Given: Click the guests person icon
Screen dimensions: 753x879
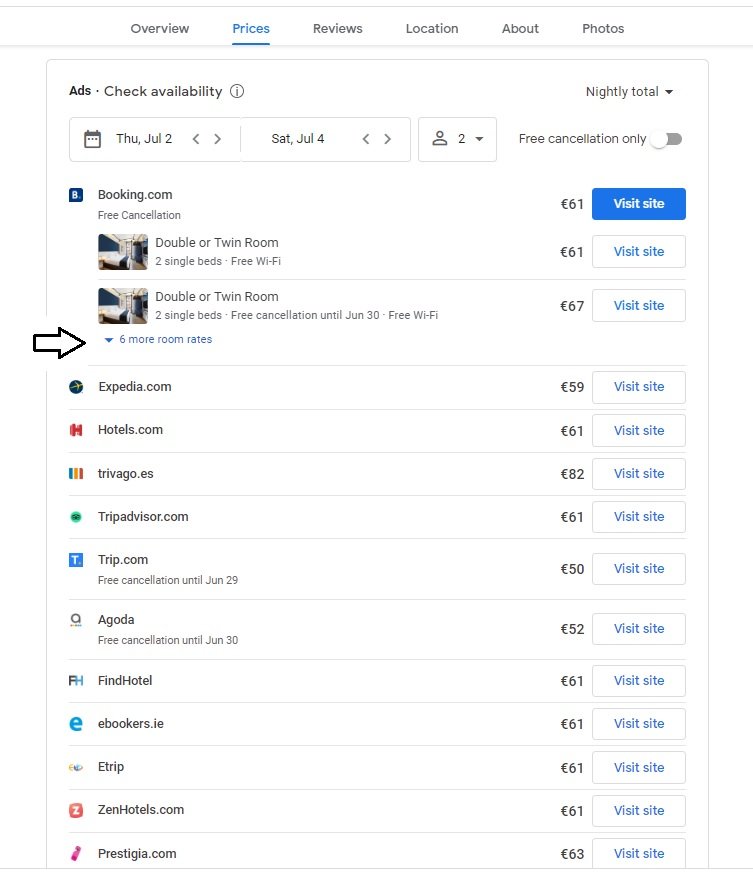Looking at the screenshot, I should click(x=440, y=138).
